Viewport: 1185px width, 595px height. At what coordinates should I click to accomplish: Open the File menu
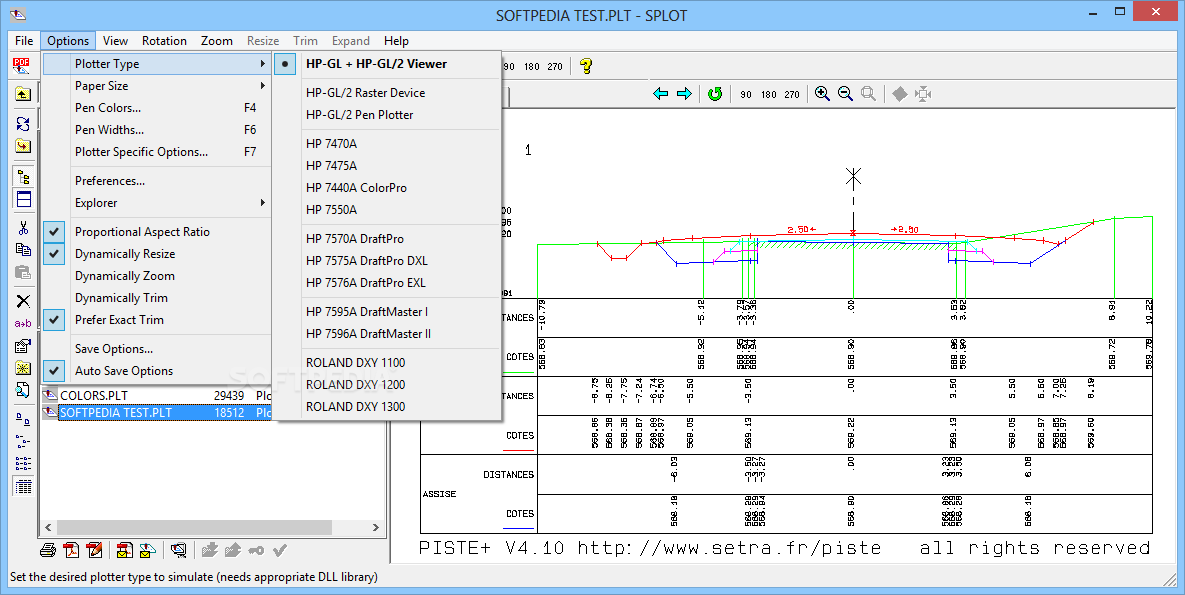coord(24,41)
